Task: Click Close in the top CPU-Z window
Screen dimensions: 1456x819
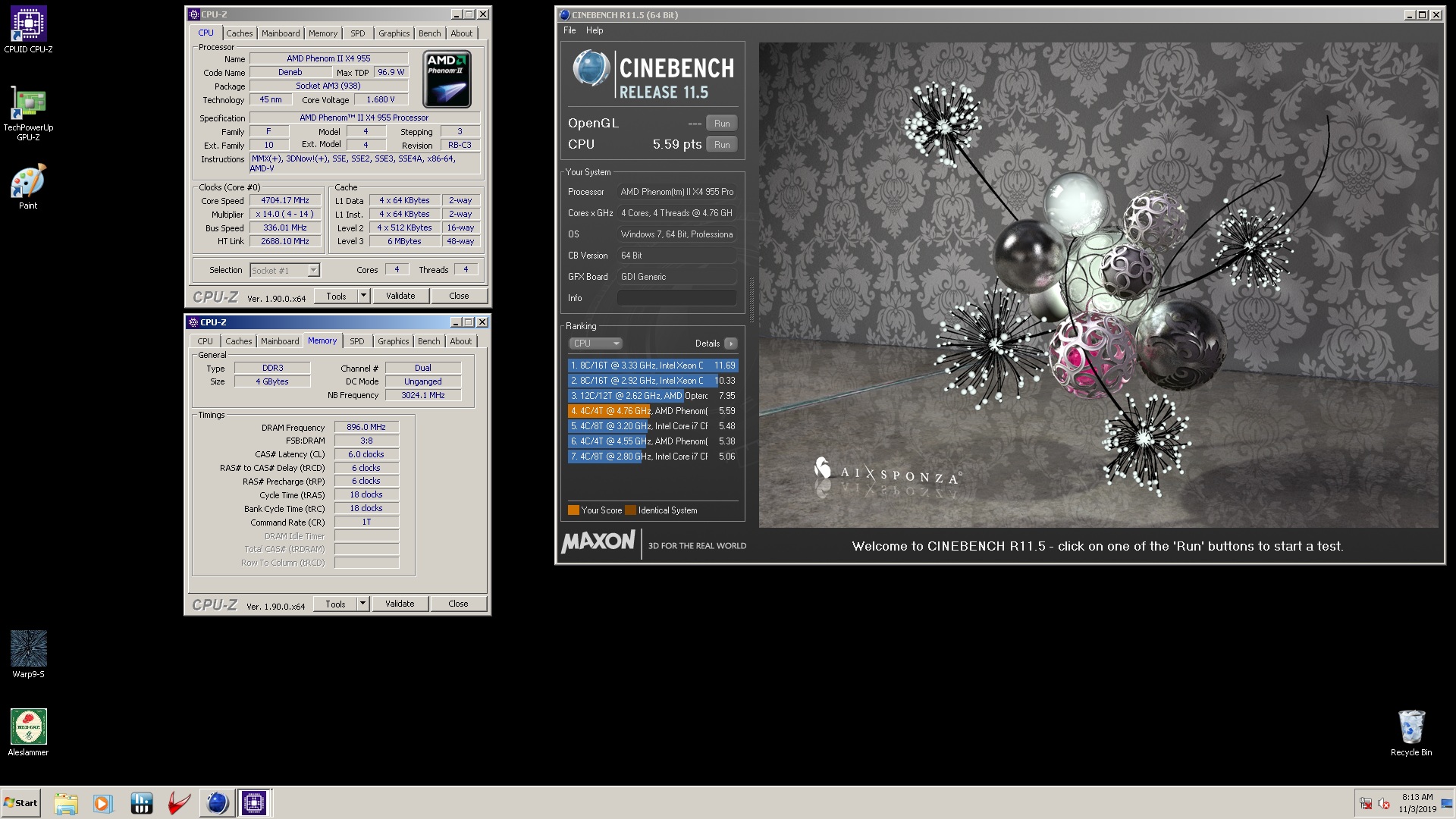Action: tap(459, 296)
